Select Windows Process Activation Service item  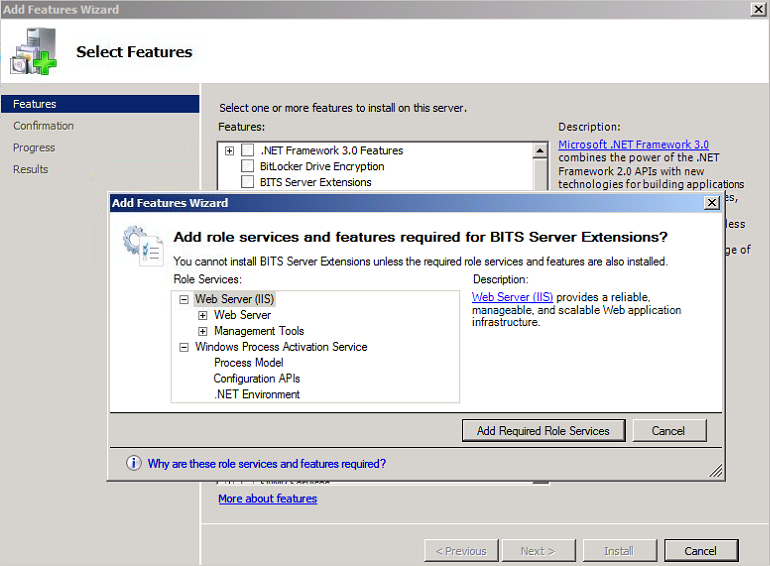(281, 347)
